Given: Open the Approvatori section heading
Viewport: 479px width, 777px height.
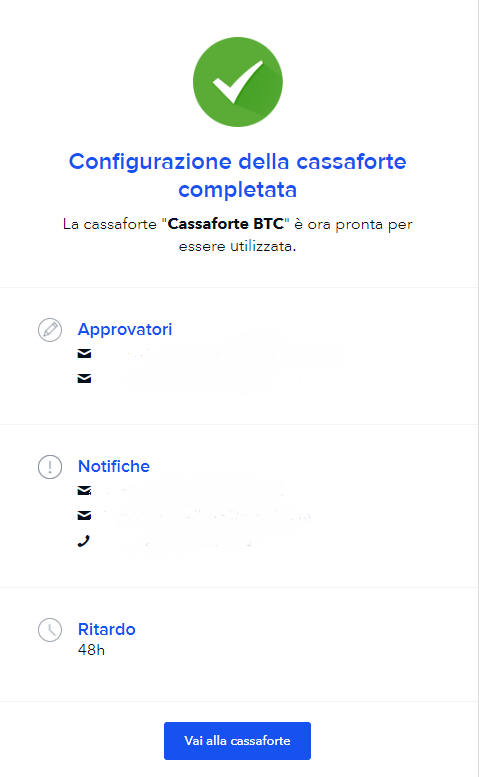Looking at the screenshot, I should point(125,330).
